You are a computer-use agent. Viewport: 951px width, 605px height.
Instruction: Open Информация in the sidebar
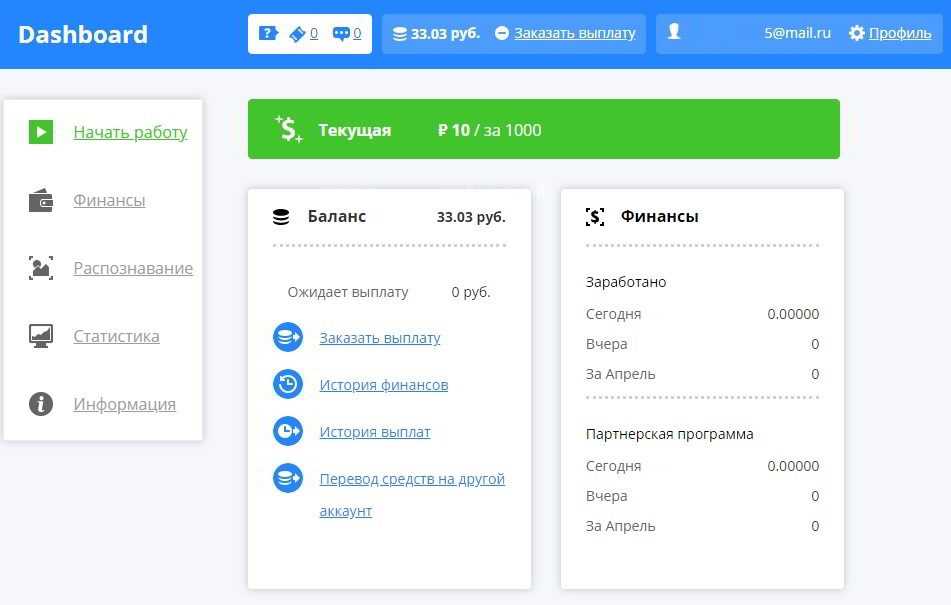point(124,404)
